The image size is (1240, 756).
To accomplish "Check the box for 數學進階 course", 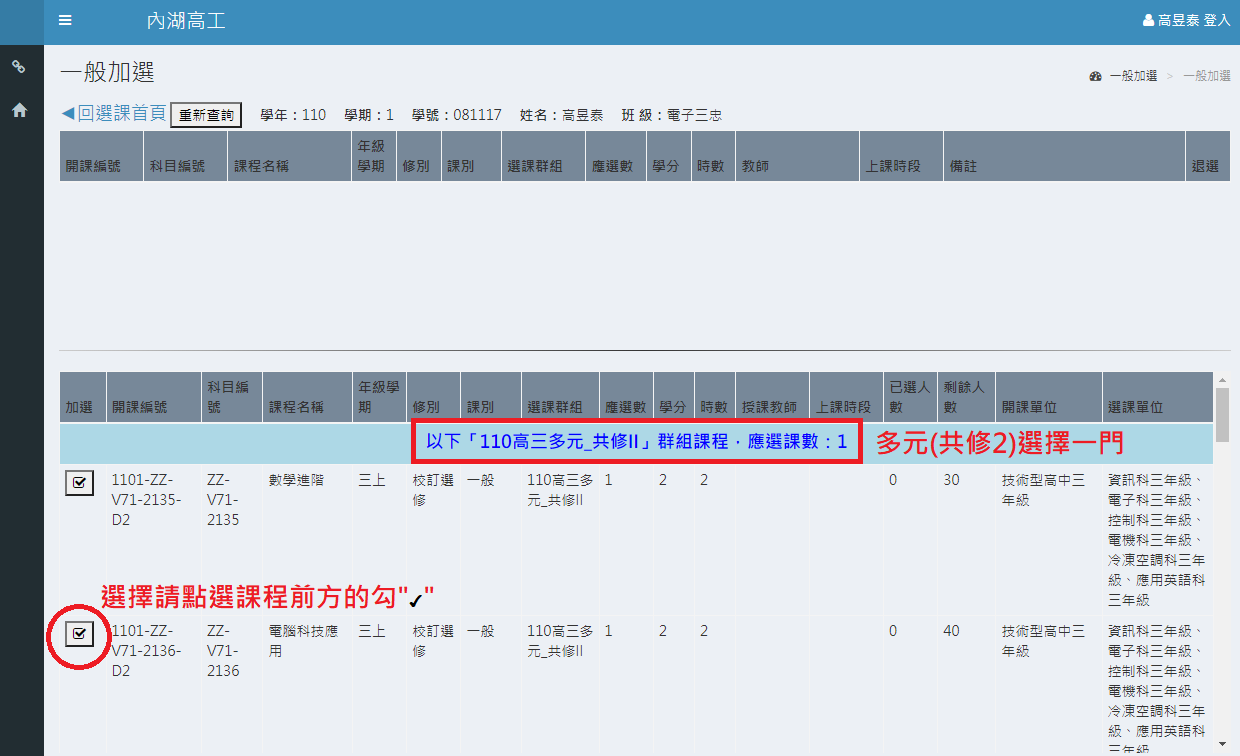I will pyautogui.click(x=80, y=483).
